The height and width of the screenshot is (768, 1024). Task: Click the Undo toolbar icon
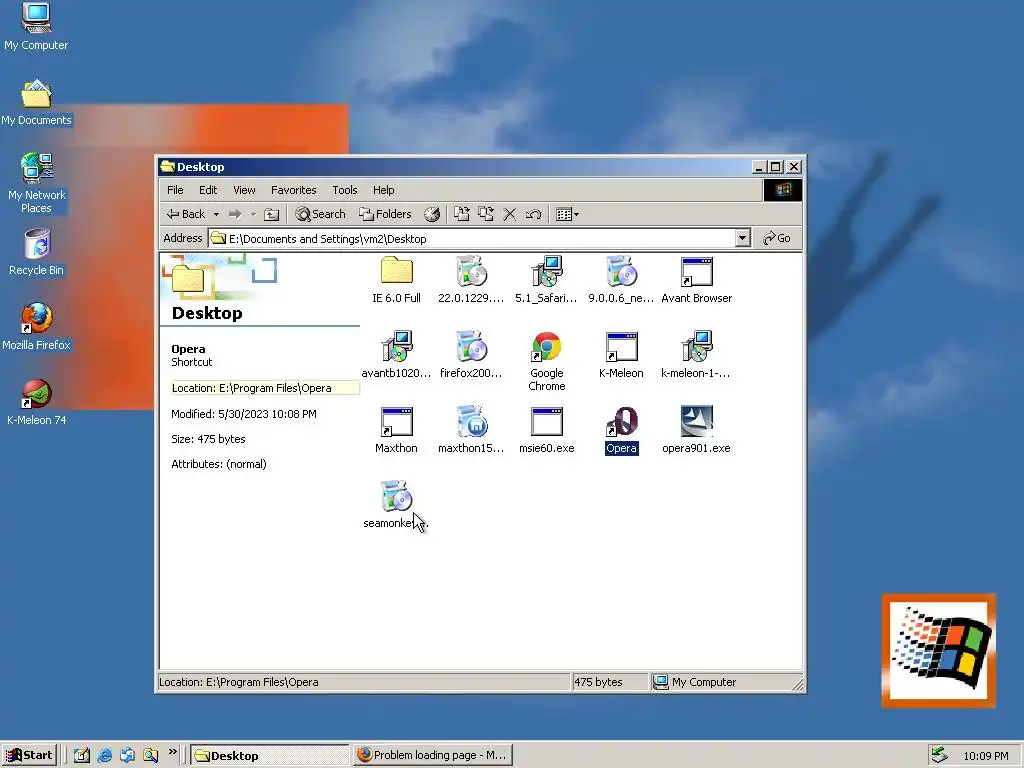533,214
